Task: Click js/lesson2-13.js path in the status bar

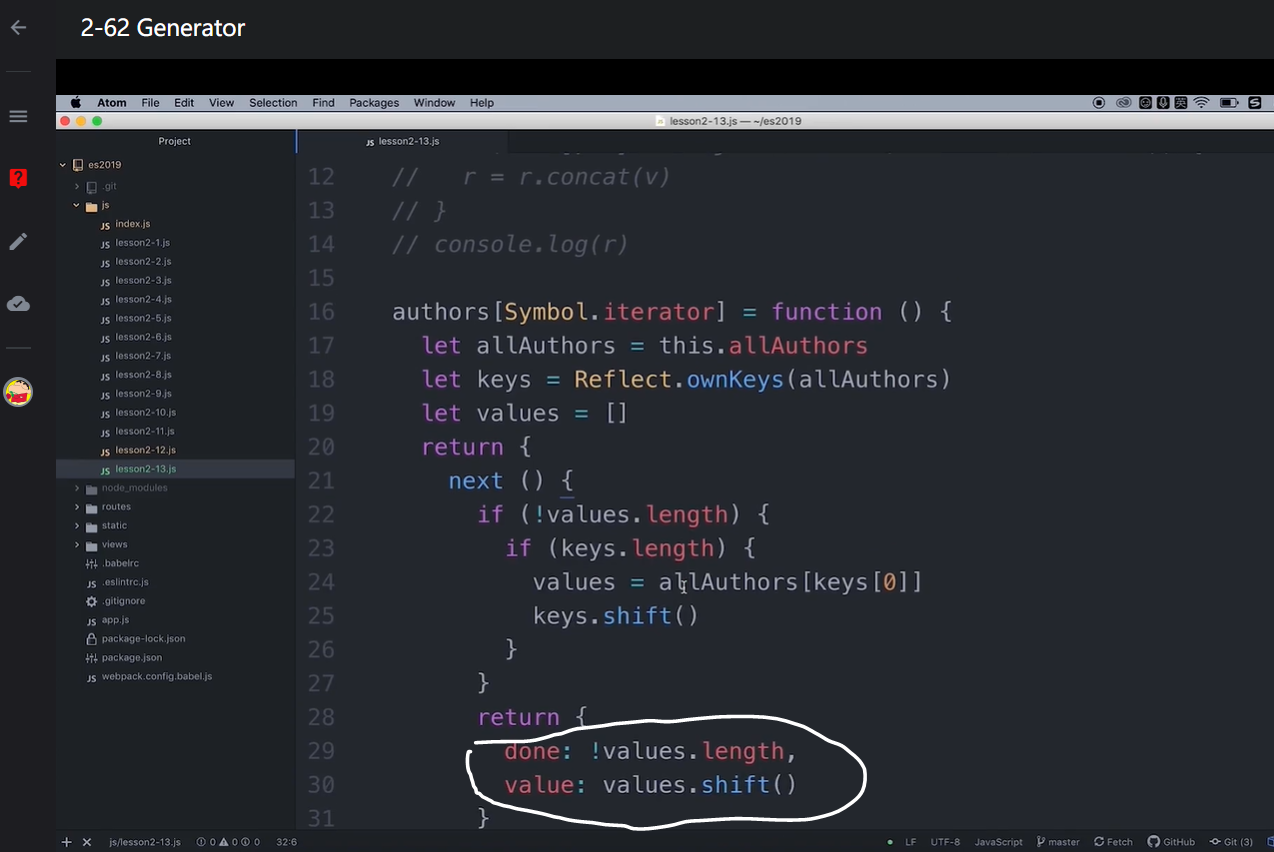Action: point(145,842)
